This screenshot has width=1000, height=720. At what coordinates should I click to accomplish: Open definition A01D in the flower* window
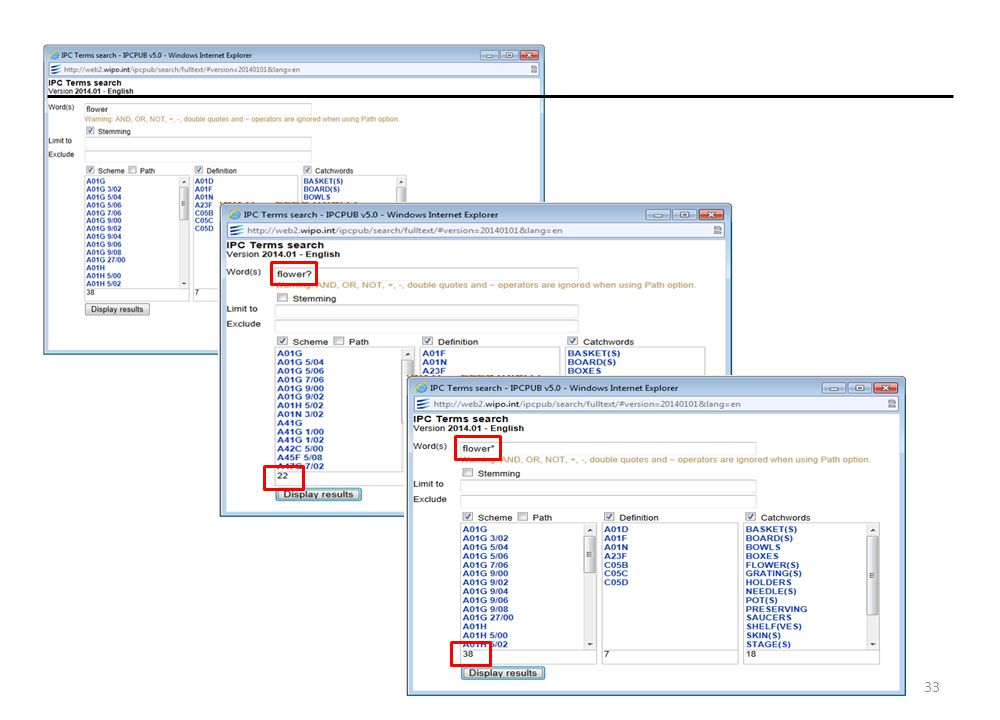(x=616, y=529)
